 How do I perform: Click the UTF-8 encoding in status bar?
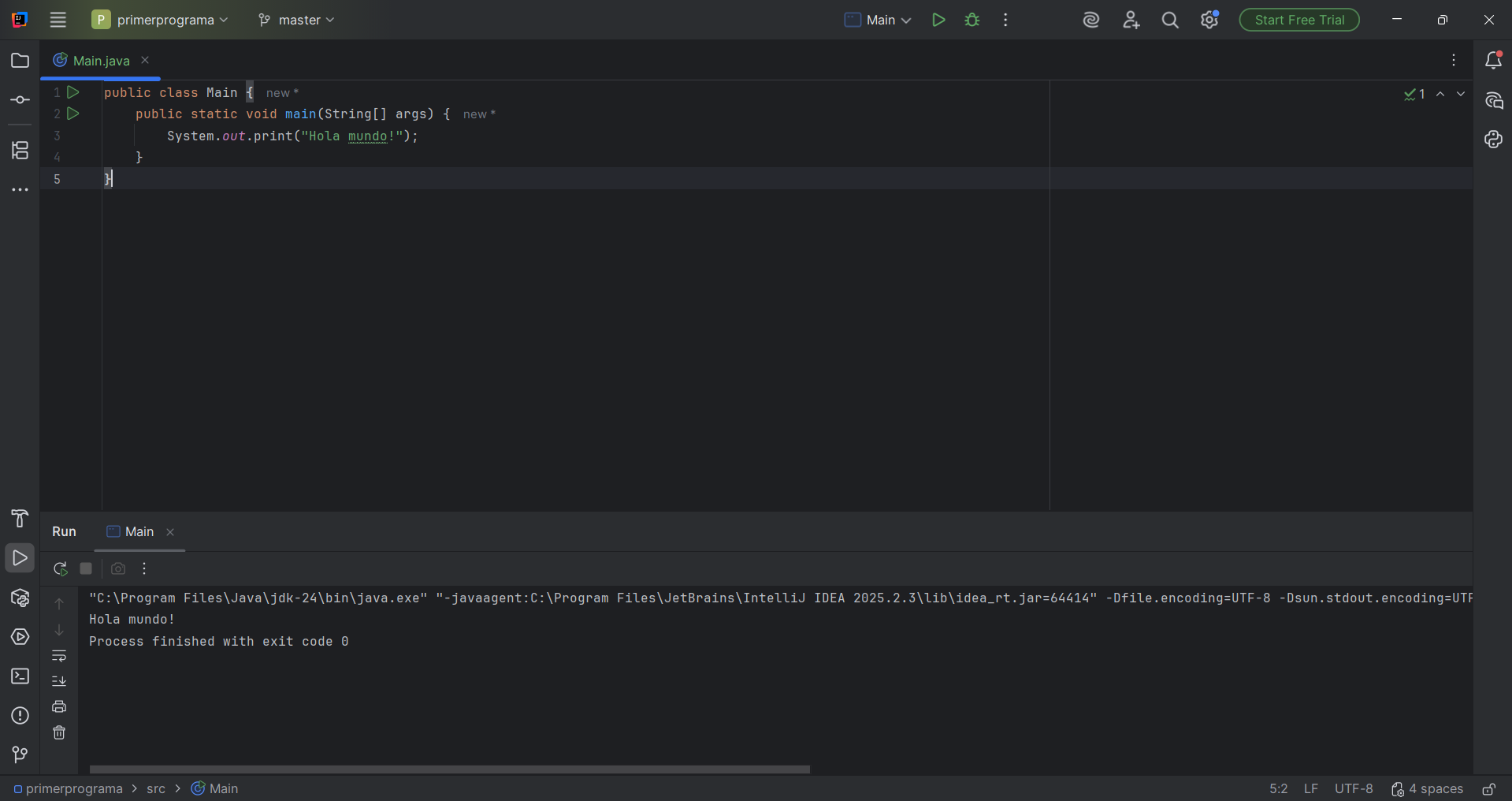(x=1353, y=789)
